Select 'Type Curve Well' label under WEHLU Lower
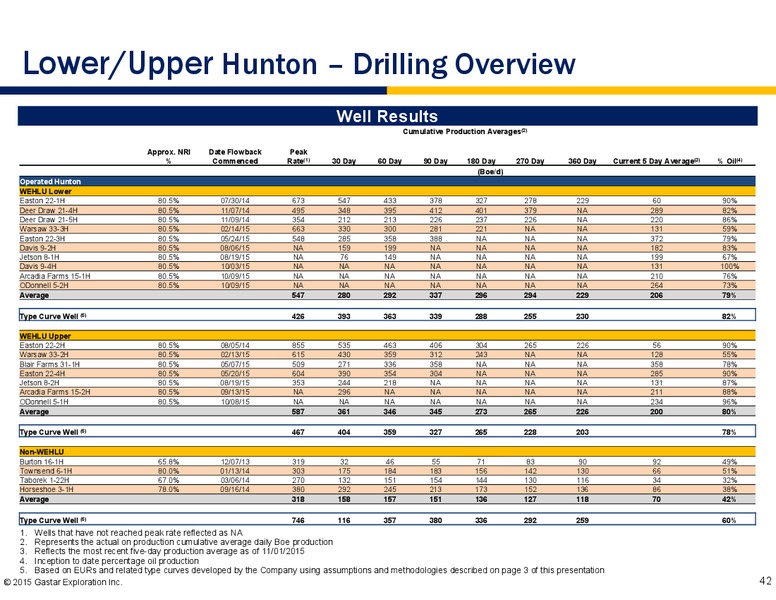The height and width of the screenshot is (600, 776). point(53,317)
